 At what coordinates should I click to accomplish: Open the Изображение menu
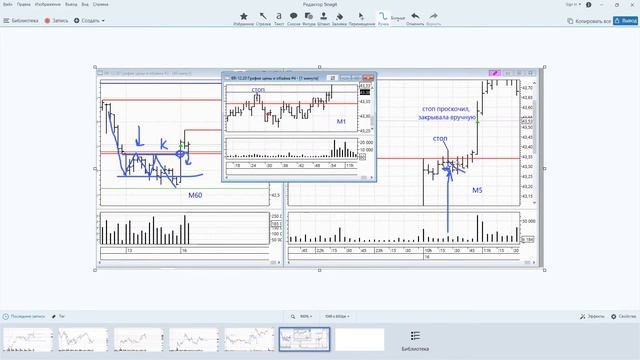tap(48, 4)
